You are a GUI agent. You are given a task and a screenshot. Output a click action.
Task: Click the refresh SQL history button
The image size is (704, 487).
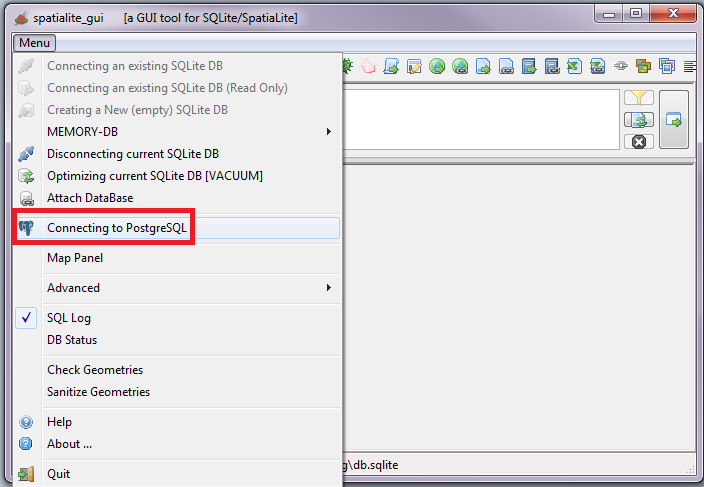[x=639, y=120]
